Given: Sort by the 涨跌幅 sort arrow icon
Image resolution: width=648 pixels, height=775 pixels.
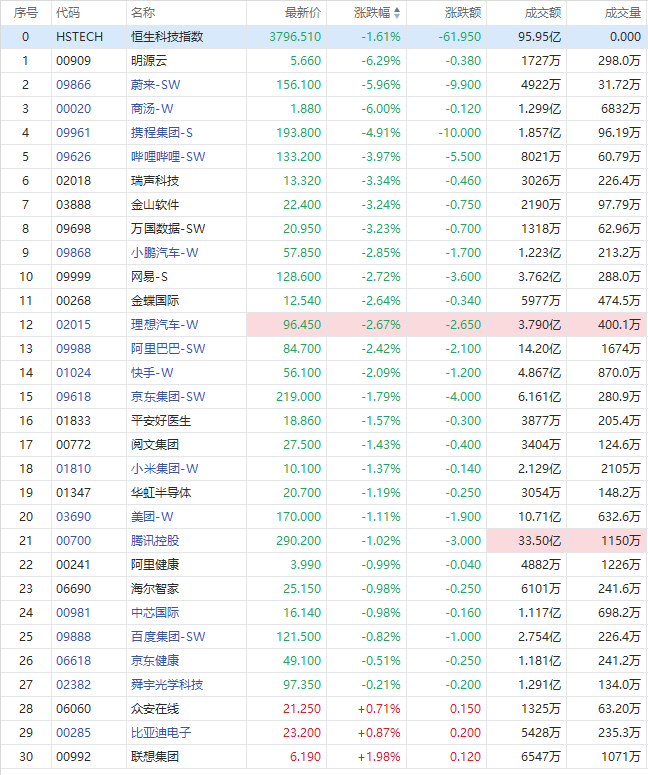Looking at the screenshot, I should [397, 13].
